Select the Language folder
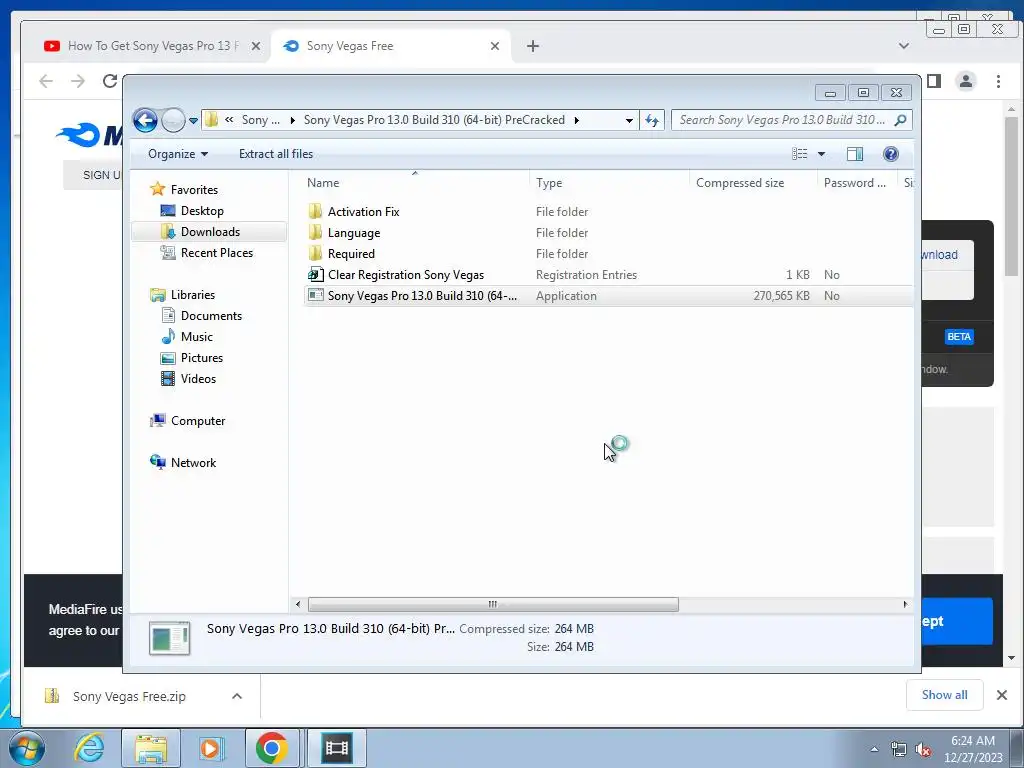The width and height of the screenshot is (1024, 768). pos(353,232)
